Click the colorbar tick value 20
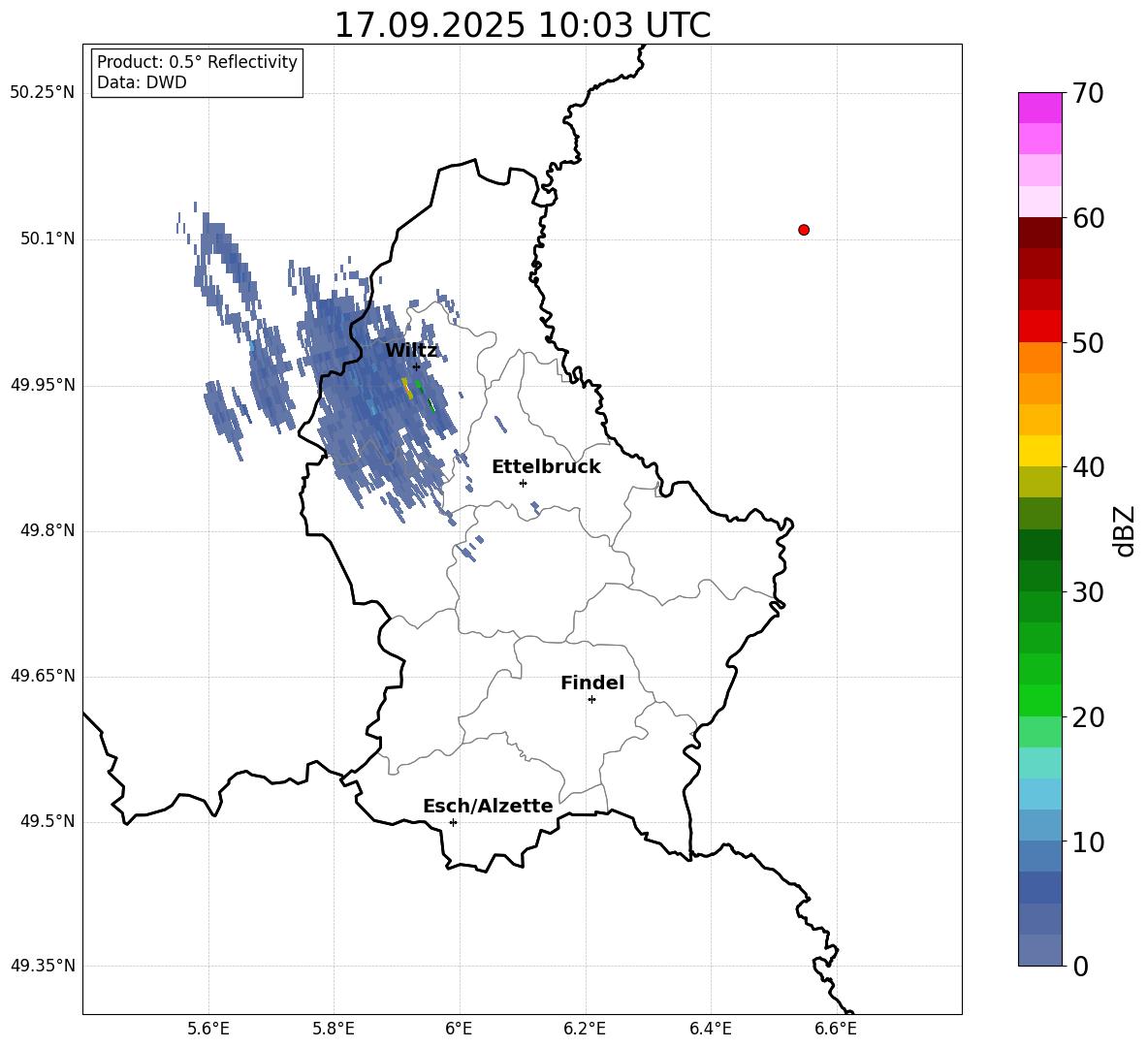1148x1048 pixels. point(1088,717)
